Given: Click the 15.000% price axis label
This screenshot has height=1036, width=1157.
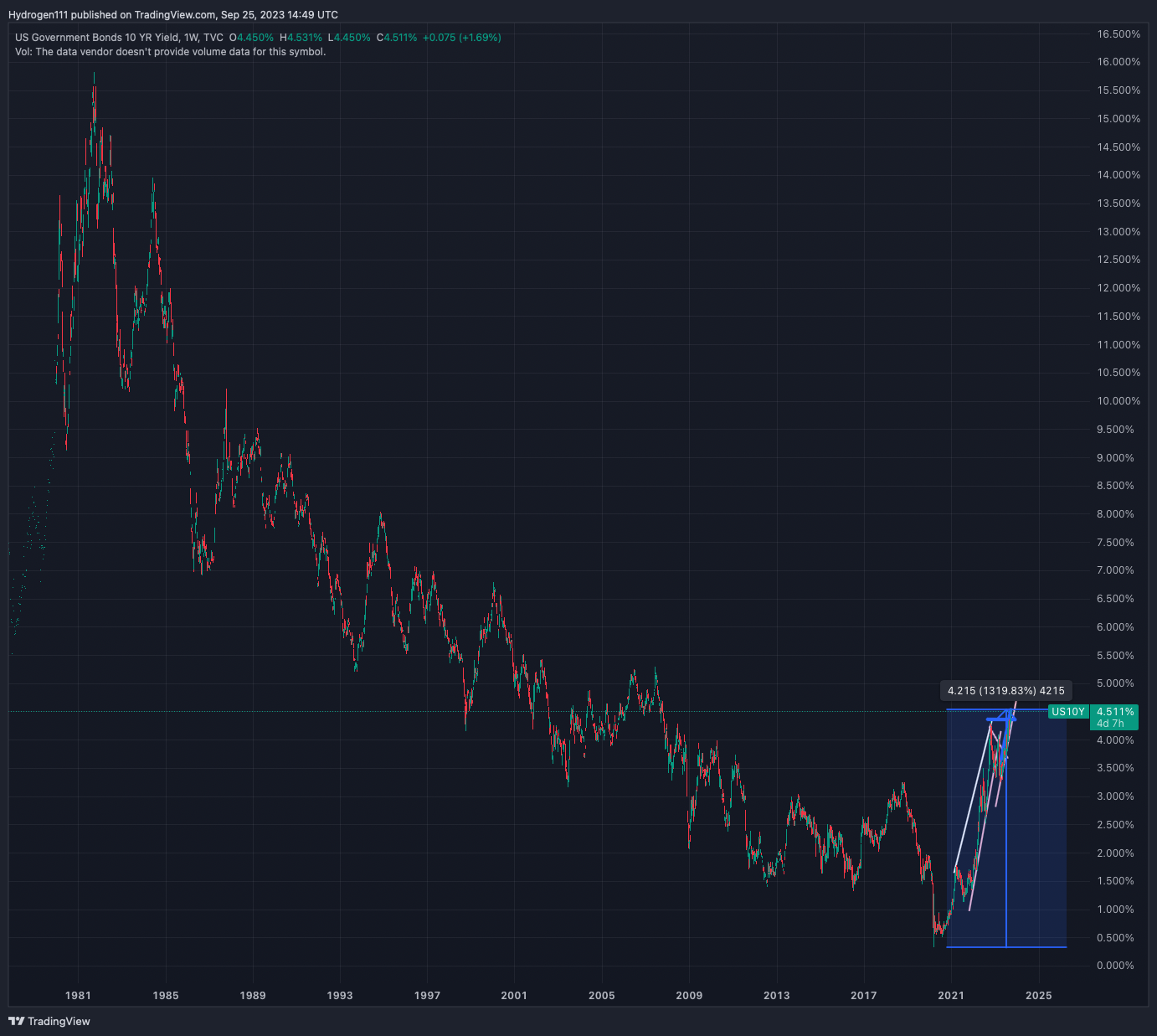Looking at the screenshot, I should (x=1118, y=119).
